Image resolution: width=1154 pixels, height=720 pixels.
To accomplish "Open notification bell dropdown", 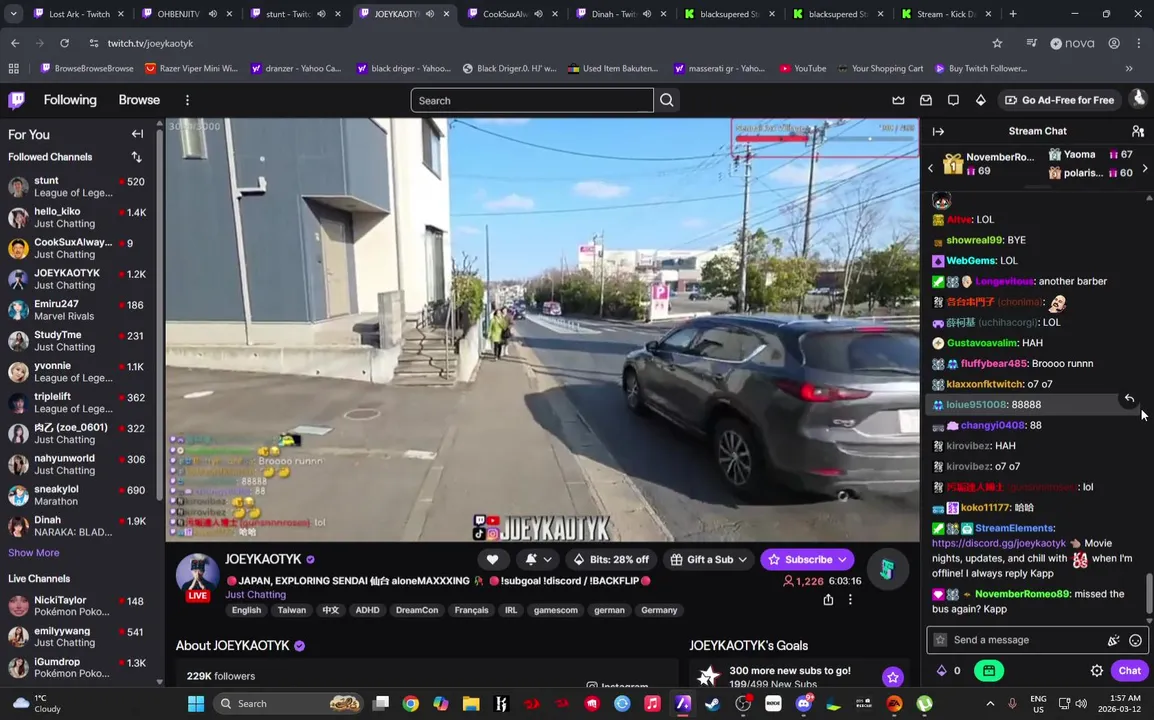I will tap(539, 560).
